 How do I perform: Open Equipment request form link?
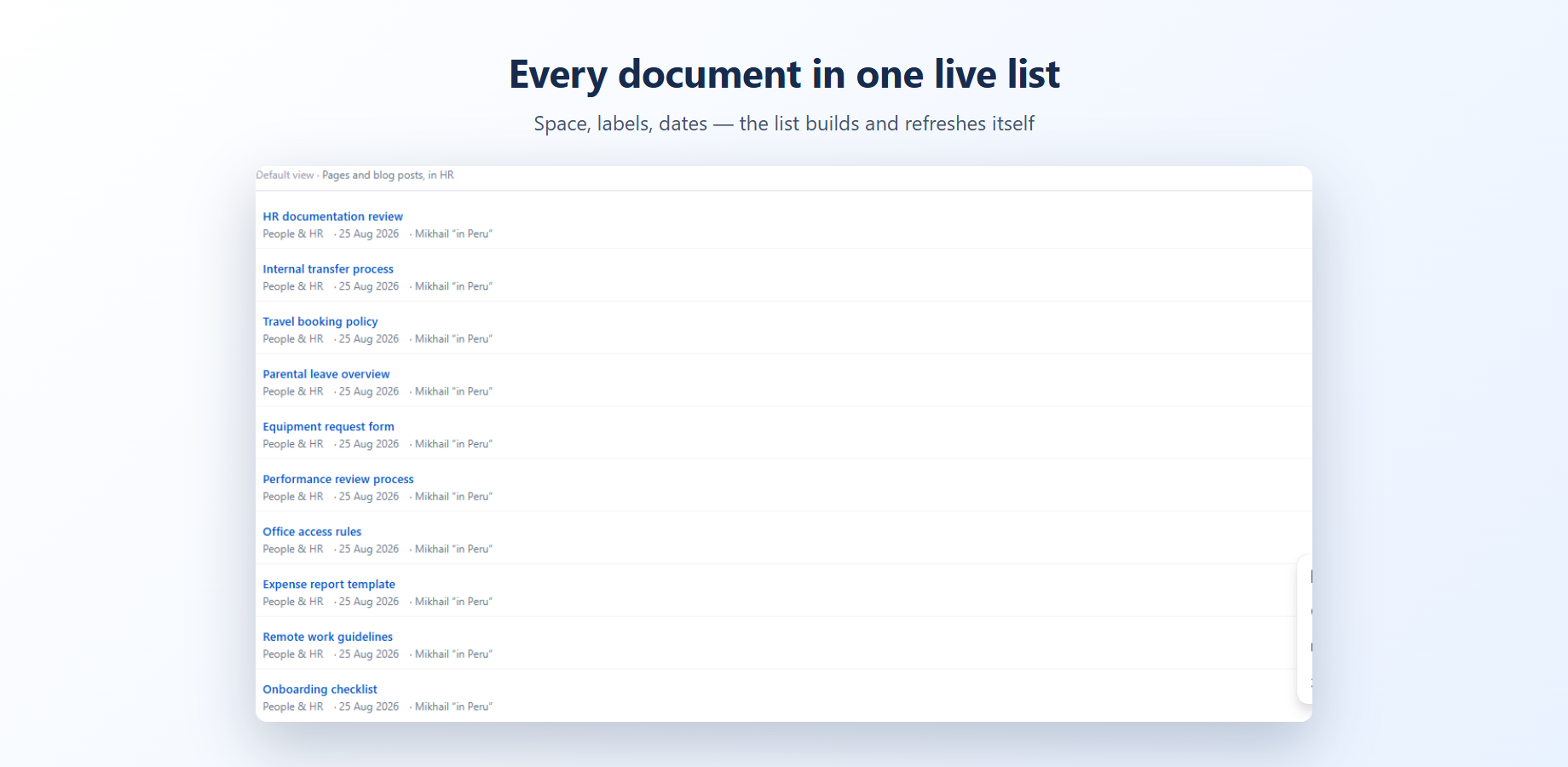(328, 427)
